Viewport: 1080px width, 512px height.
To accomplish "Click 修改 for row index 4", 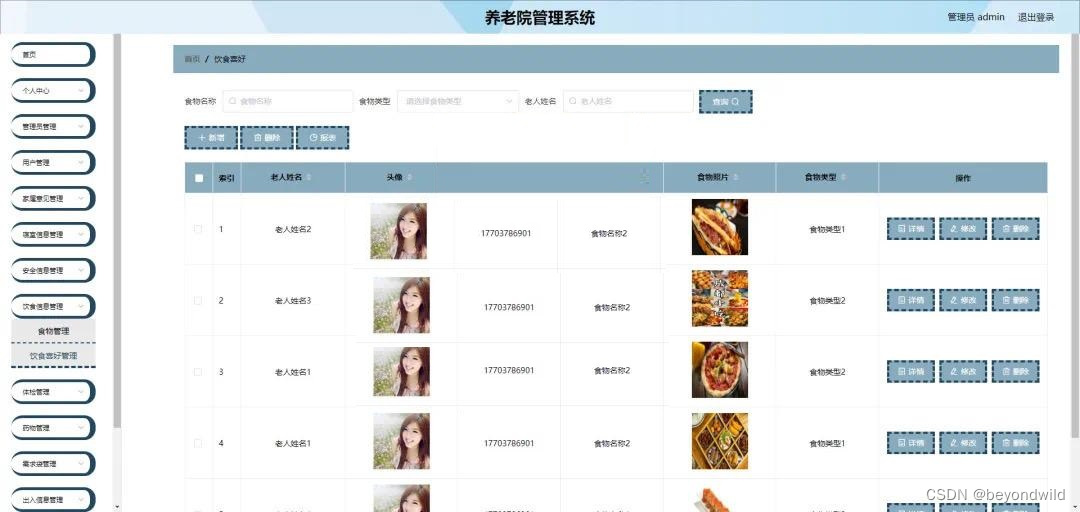I will [963, 443].
